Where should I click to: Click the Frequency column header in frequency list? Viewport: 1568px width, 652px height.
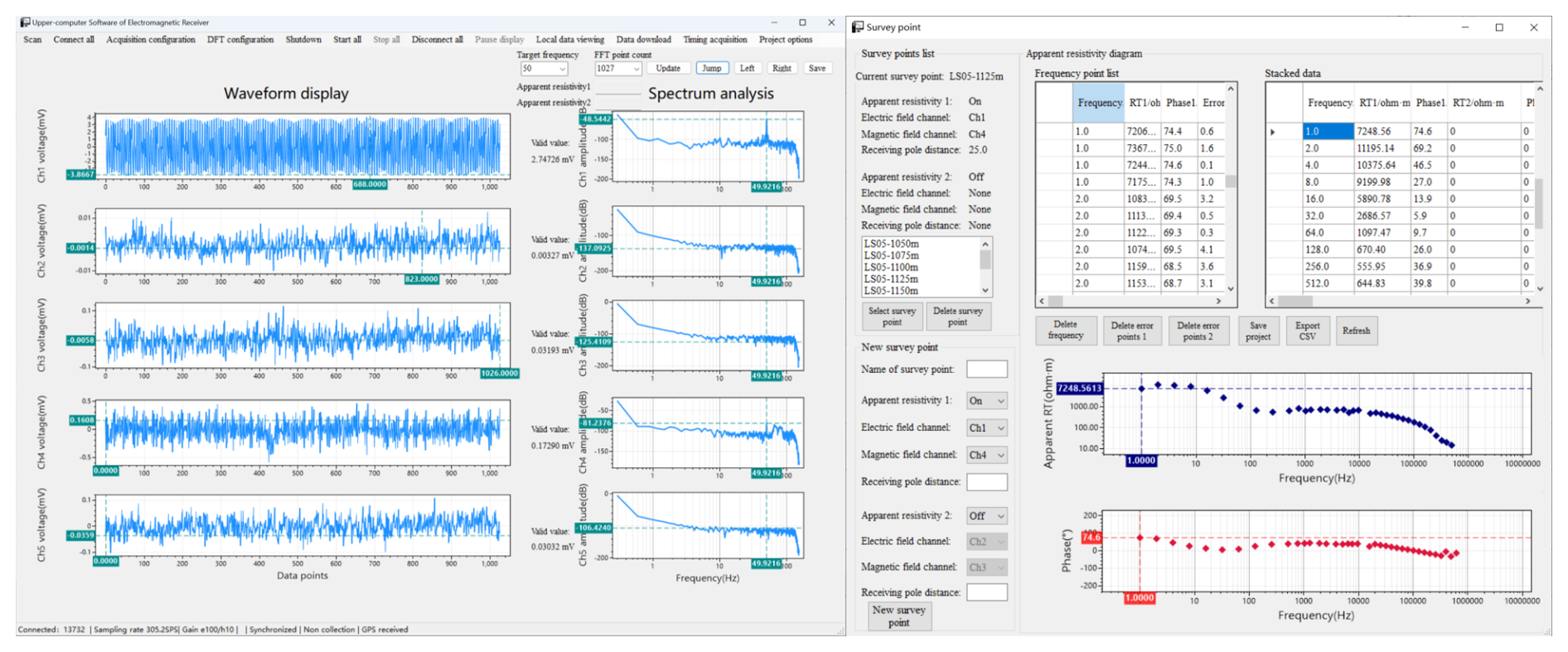[1099, 103]
